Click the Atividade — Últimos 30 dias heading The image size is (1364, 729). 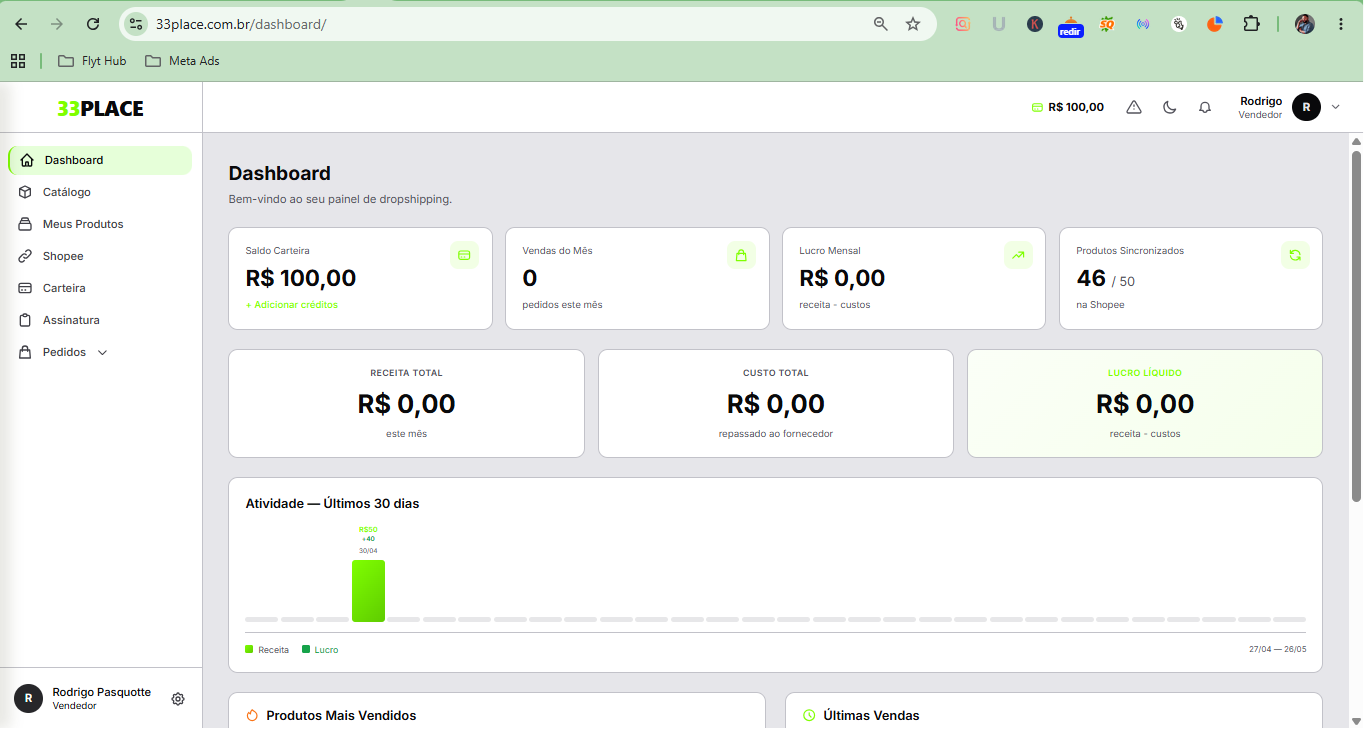click(x=332, y=504)
